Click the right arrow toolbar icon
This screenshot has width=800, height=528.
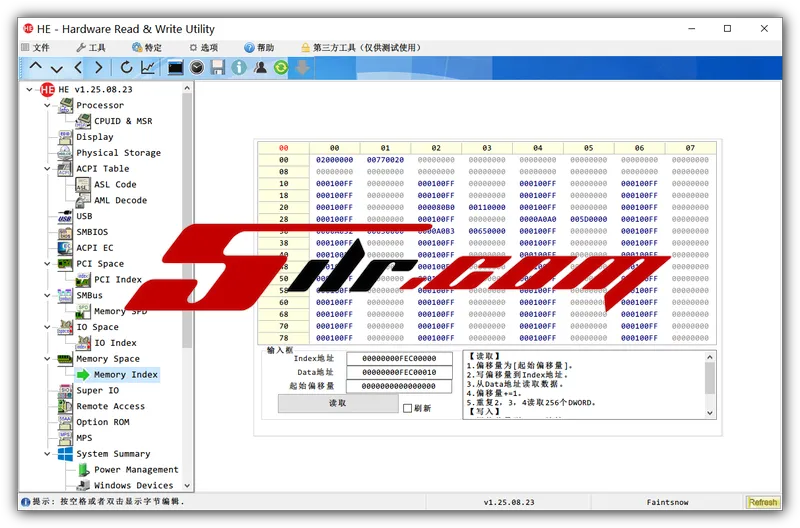(x=98, y=67)
